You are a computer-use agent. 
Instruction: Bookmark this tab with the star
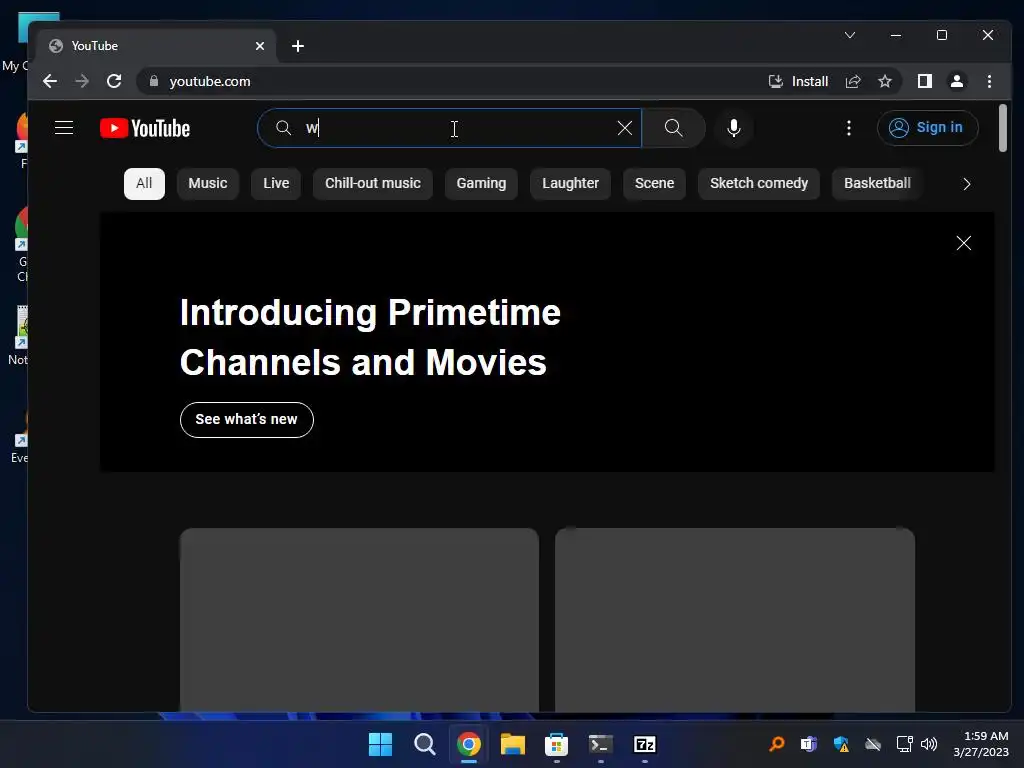pyautogui.click(x=885, y=82)
